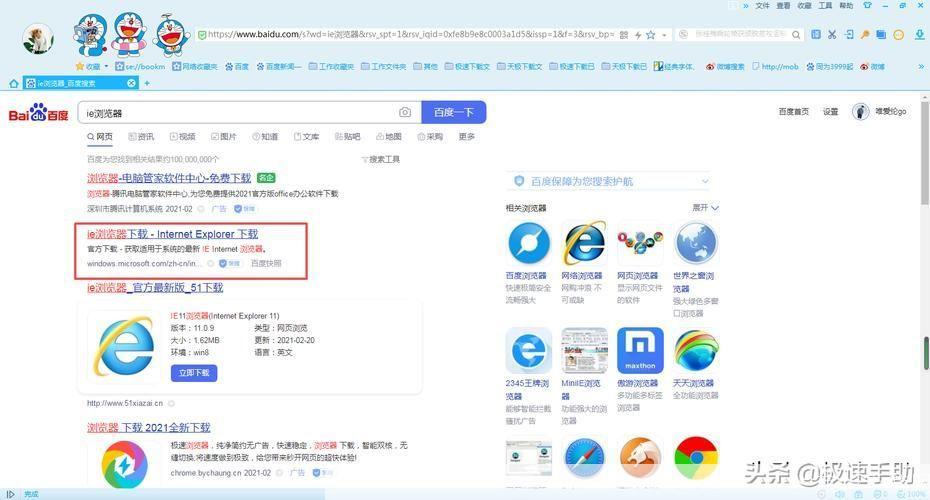The width and height of the screenshot is (930, 500).
Task: Switch to the 贴吧 search tab
Action: (x=348, y=136)
